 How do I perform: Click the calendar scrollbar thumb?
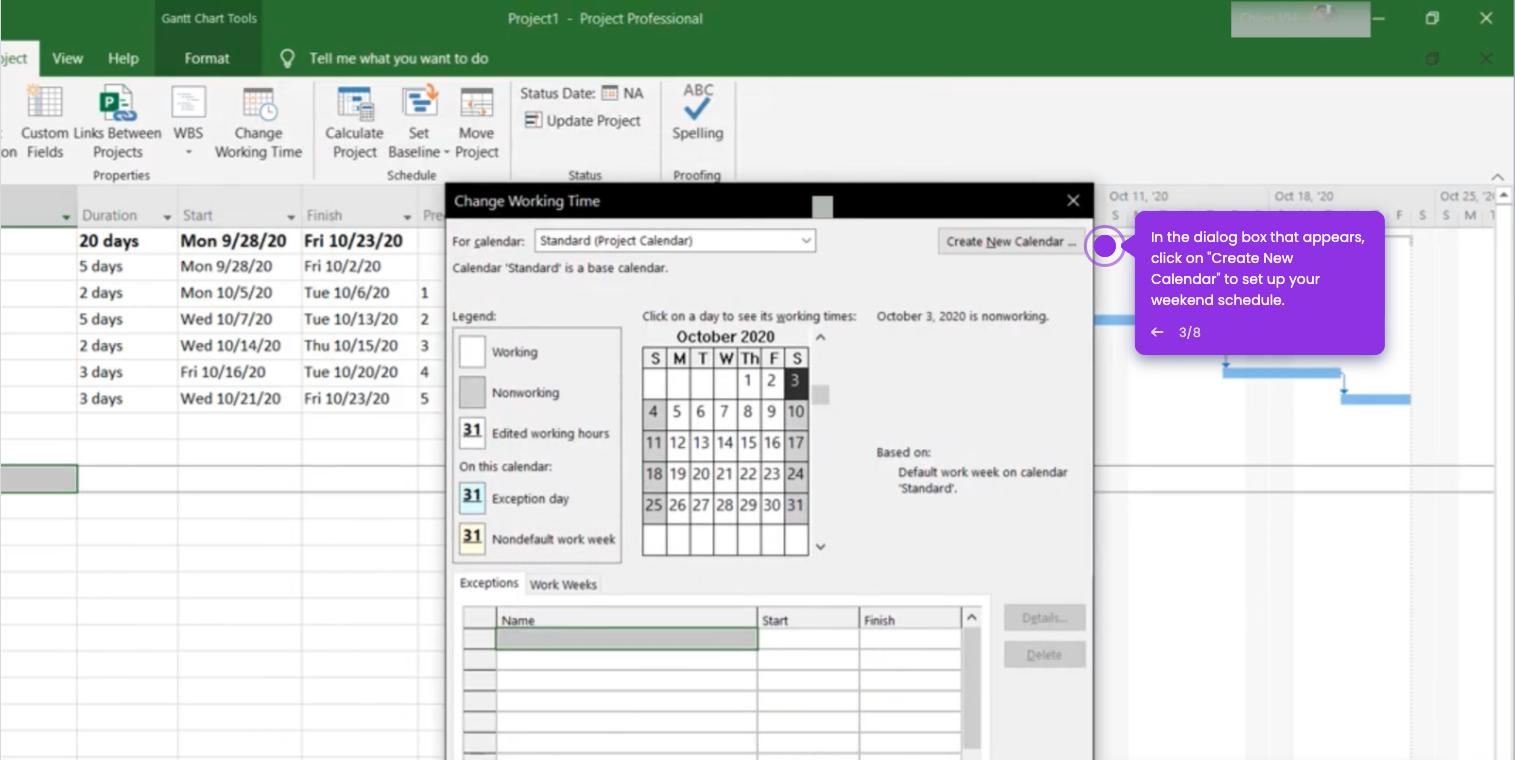point(821,395)
